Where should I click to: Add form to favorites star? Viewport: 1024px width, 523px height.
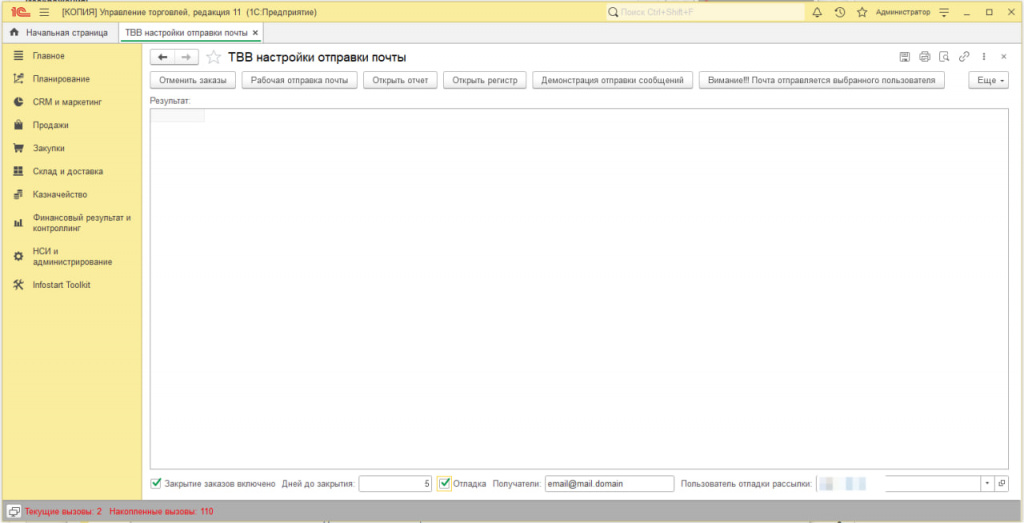click(x=214, y=57)
